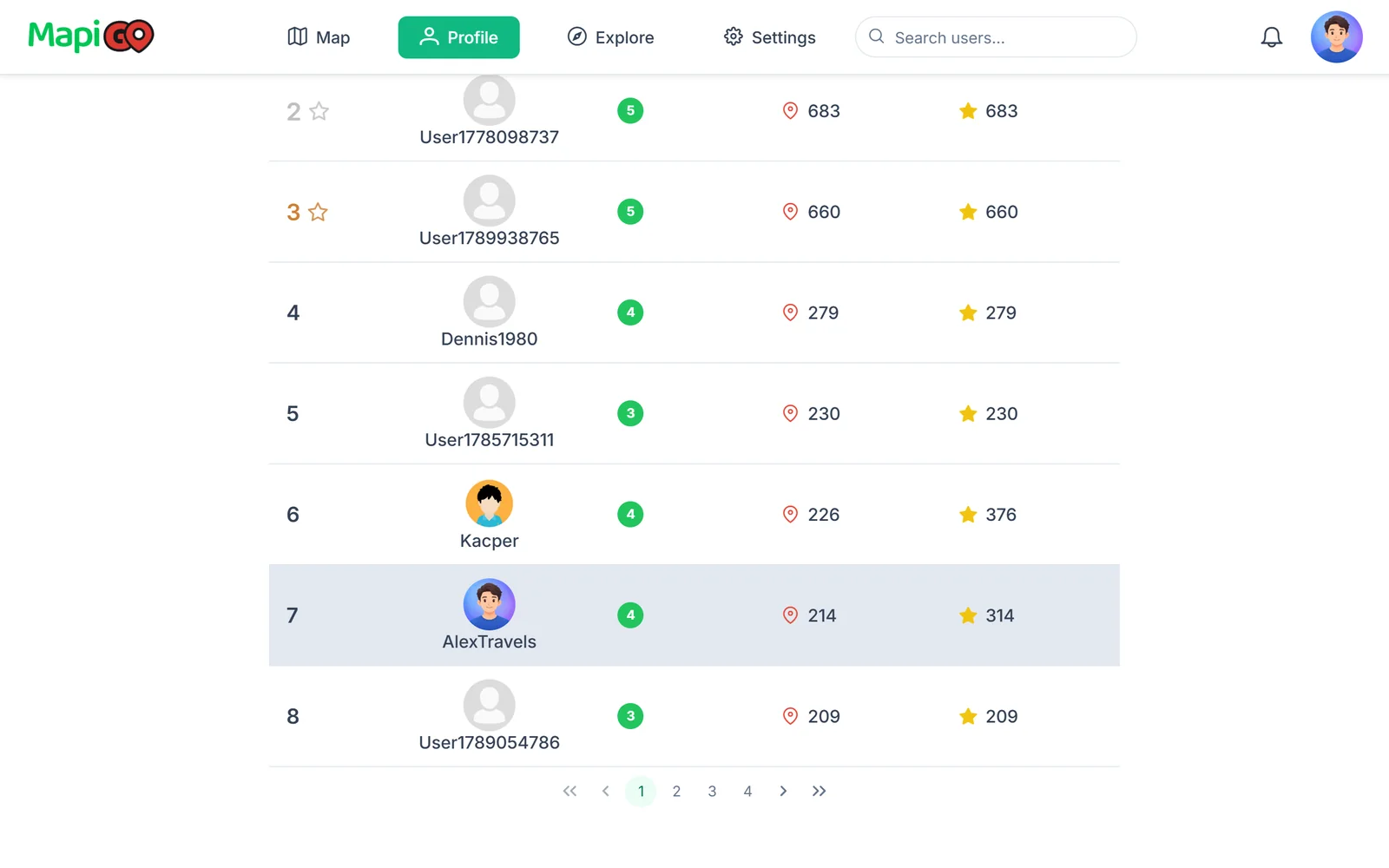This screenshot has height=868, width=1389.
Task: Click the magnifier icon in search box
Action: [877, 36]
